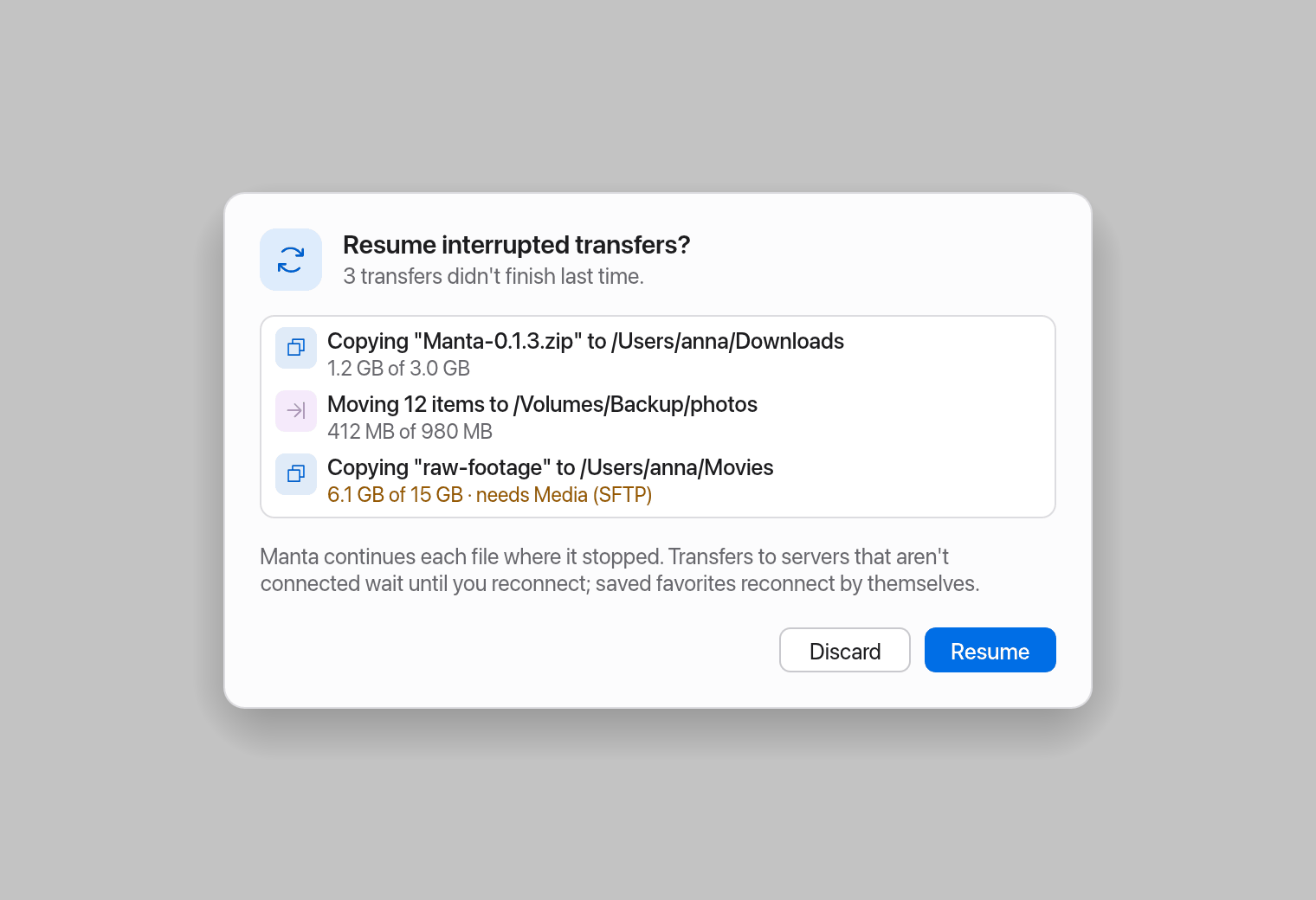Select the Copying "raw-footage" to Movies row
This screenshot has height=900, width=1316.
coord(658,480)
